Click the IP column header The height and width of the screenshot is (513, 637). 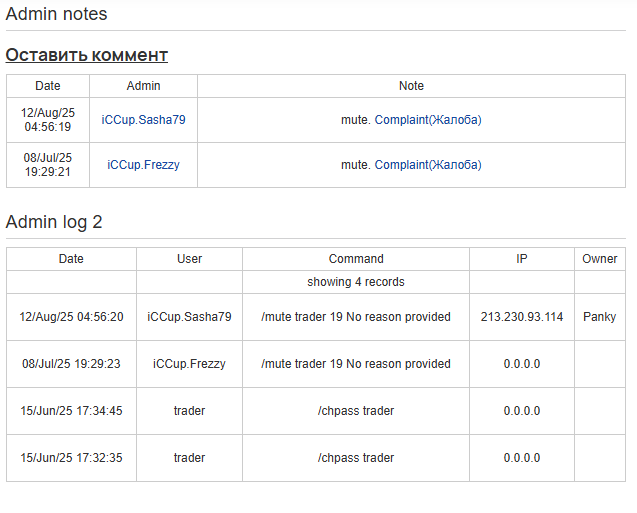click(x=522, y=259)
